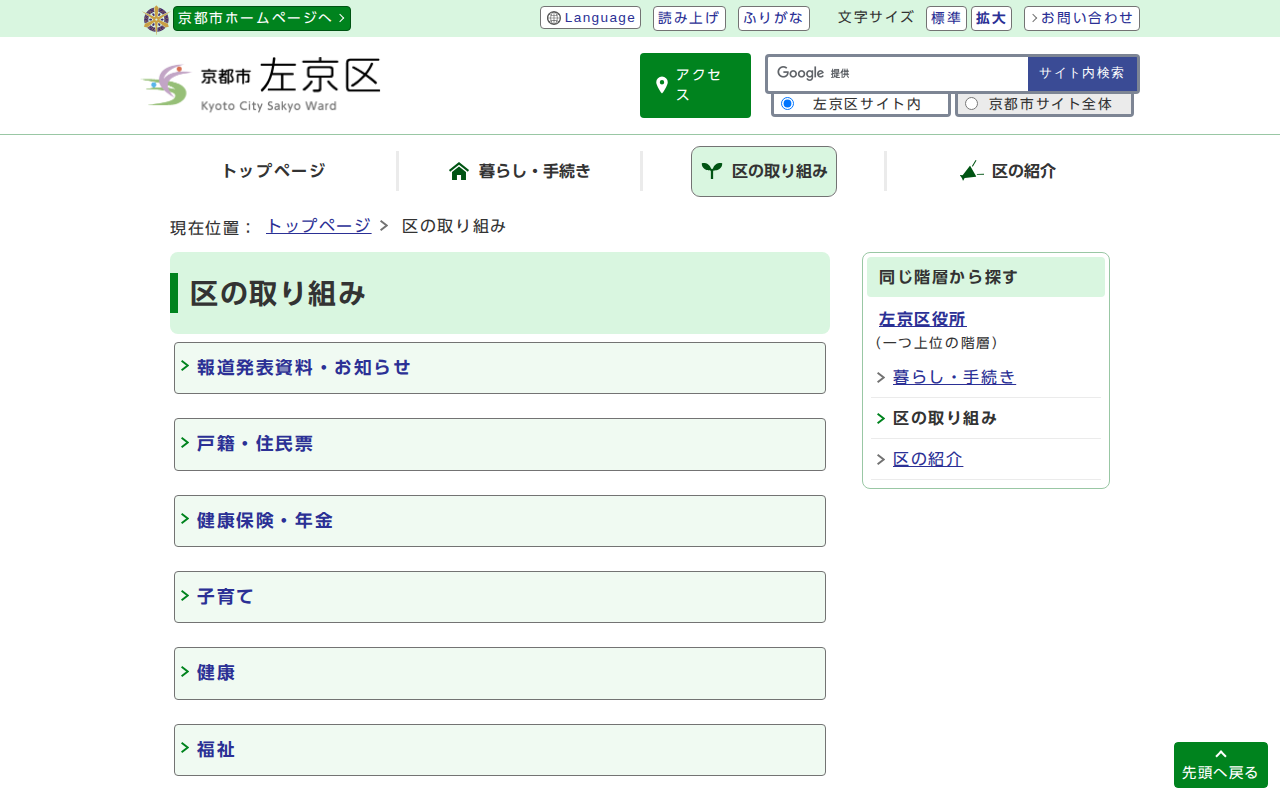This screenshot has width=1280, height=800.
Task: Open 区の紹介 in the sidebar menu
Action: coord(927,459)
